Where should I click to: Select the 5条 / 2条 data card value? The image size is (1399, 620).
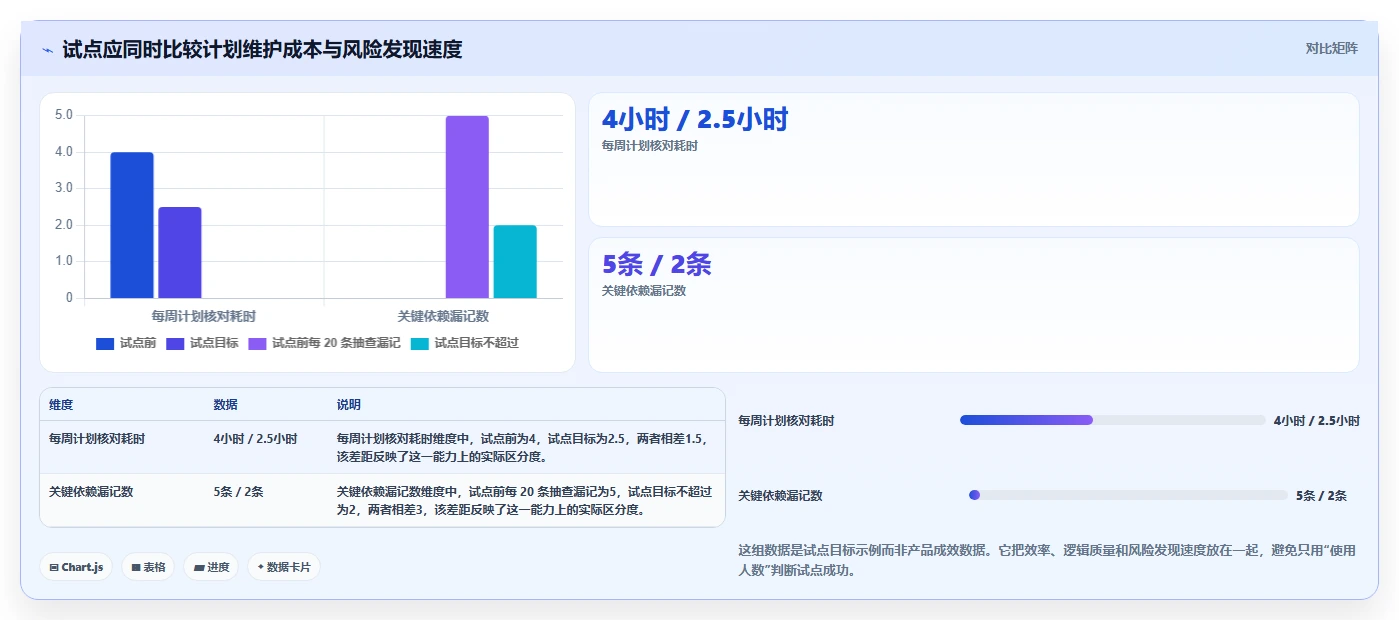point(656,265)
